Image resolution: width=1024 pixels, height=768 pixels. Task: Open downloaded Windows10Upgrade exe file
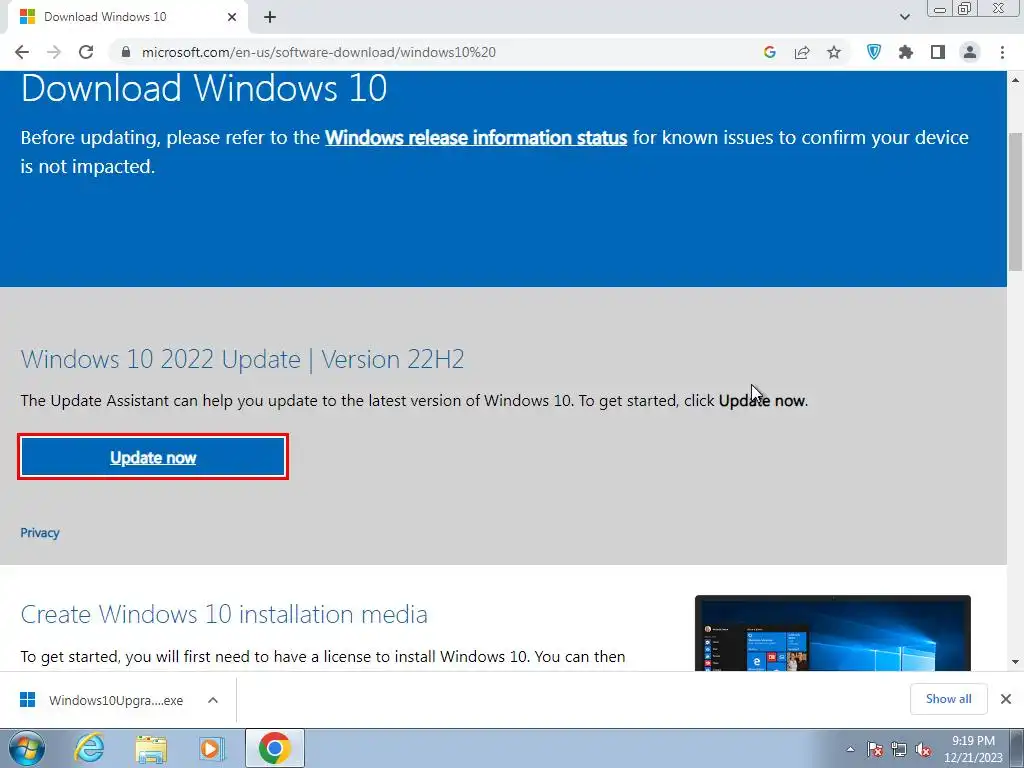pos(103,700)
